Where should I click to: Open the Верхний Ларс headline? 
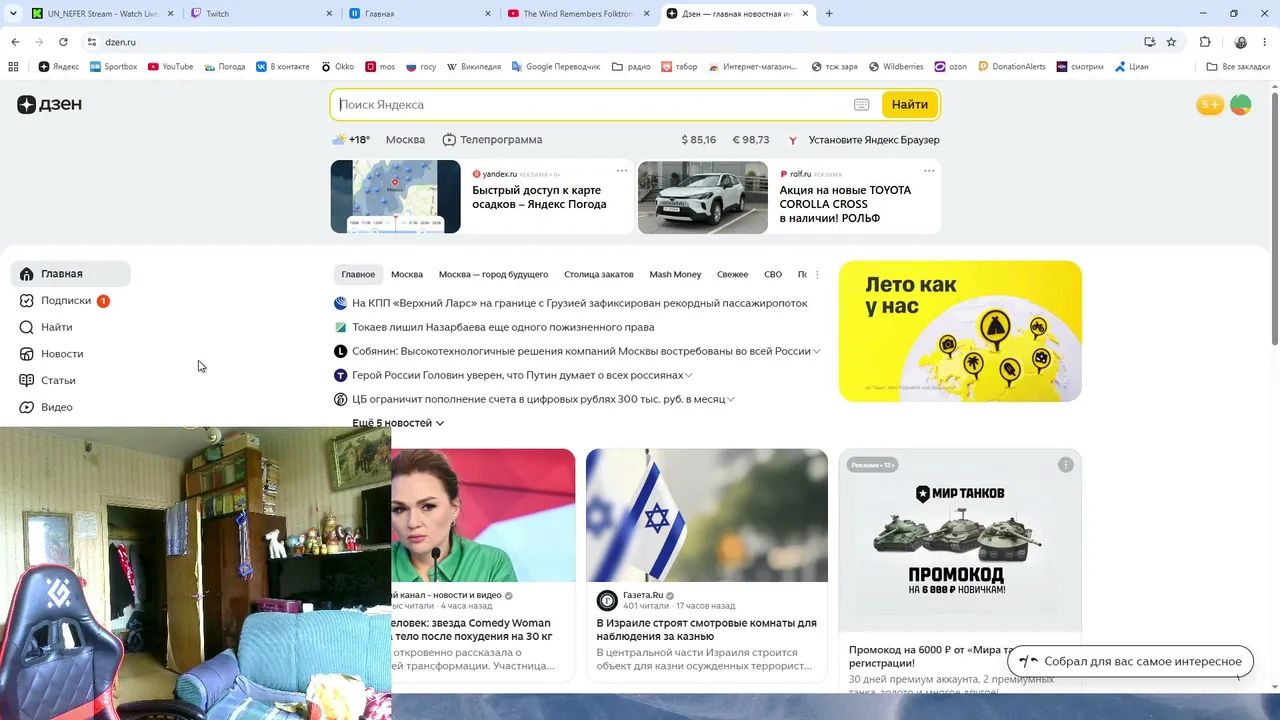click(x=579, y=303)
